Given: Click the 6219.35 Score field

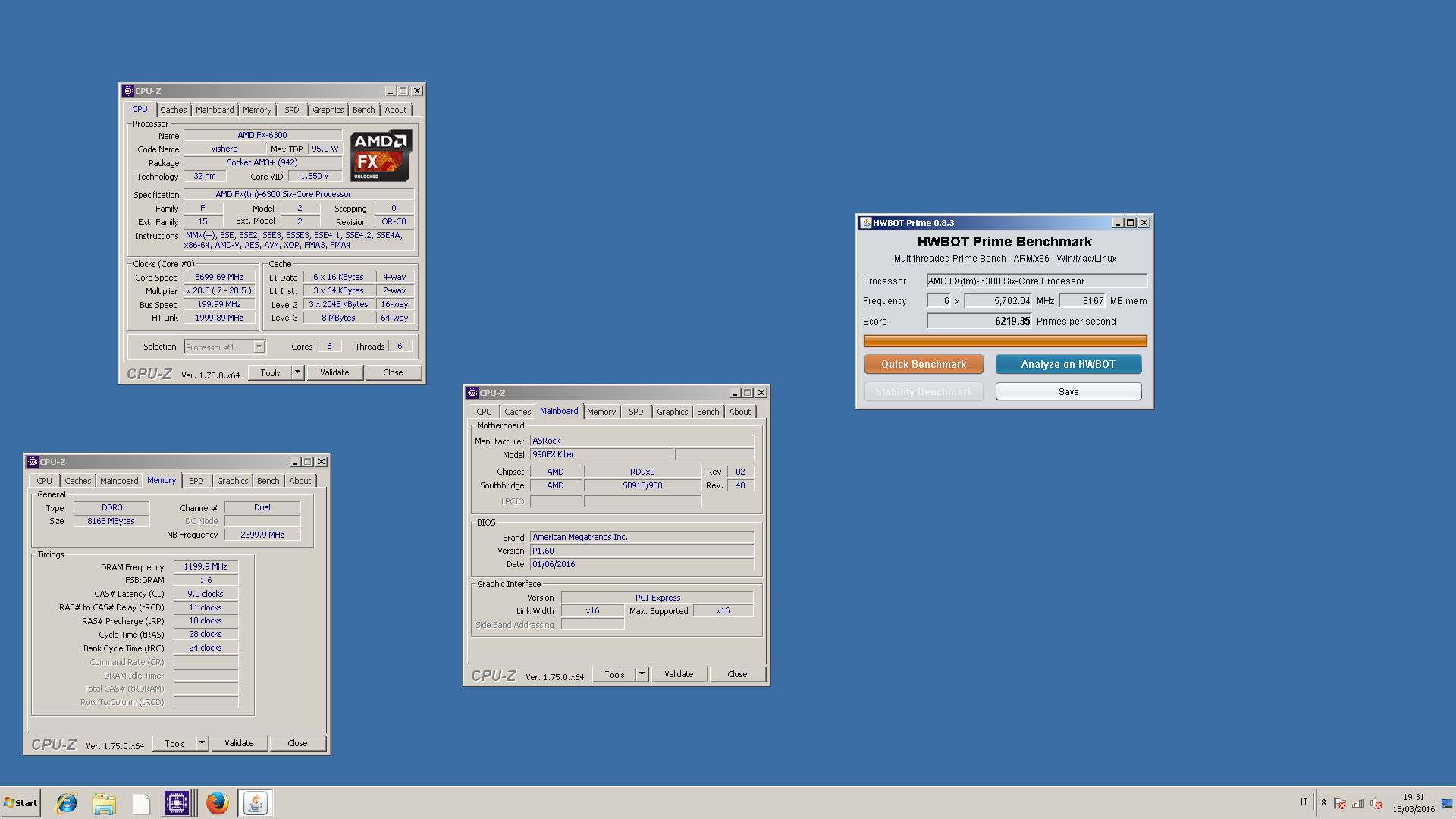Looking at the screenshot, I should click(x=979, y=322).
